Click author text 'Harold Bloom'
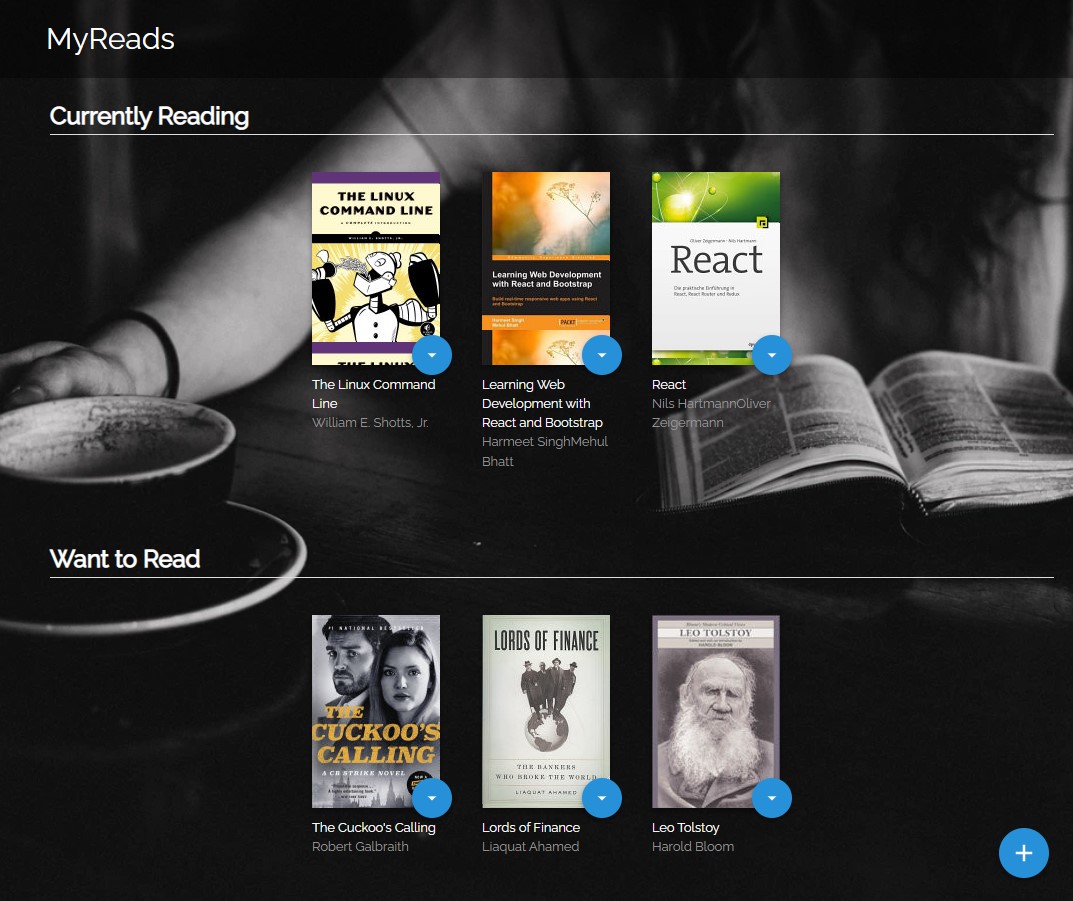 coord(693,847)
